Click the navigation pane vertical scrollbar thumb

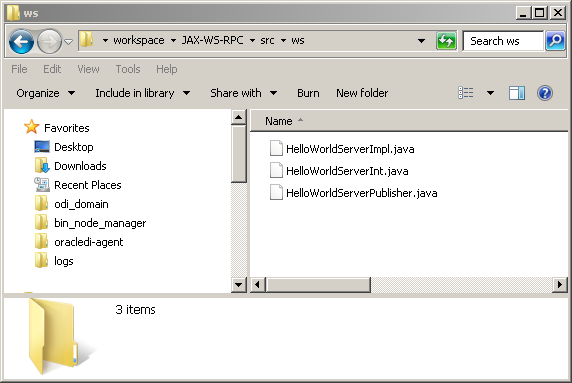tap(239, 154)
